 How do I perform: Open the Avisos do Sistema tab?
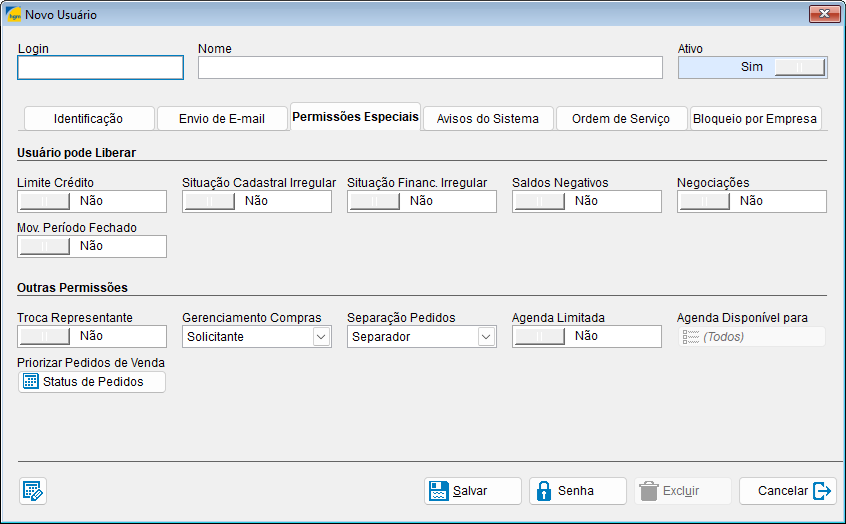[487, 118]
